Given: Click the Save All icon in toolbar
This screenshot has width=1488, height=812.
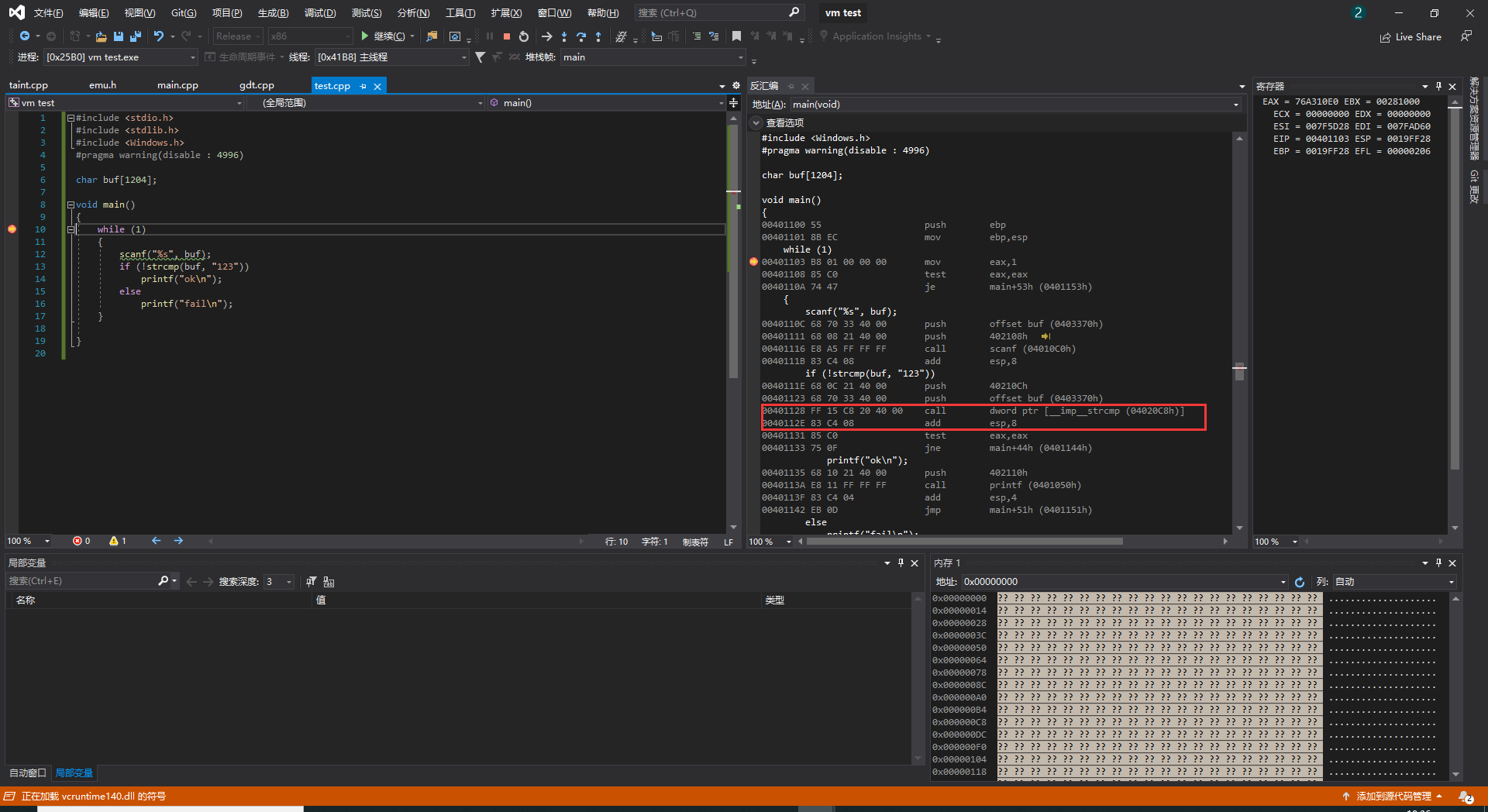Looking at the screenshot, I should (x=136, y=36).
